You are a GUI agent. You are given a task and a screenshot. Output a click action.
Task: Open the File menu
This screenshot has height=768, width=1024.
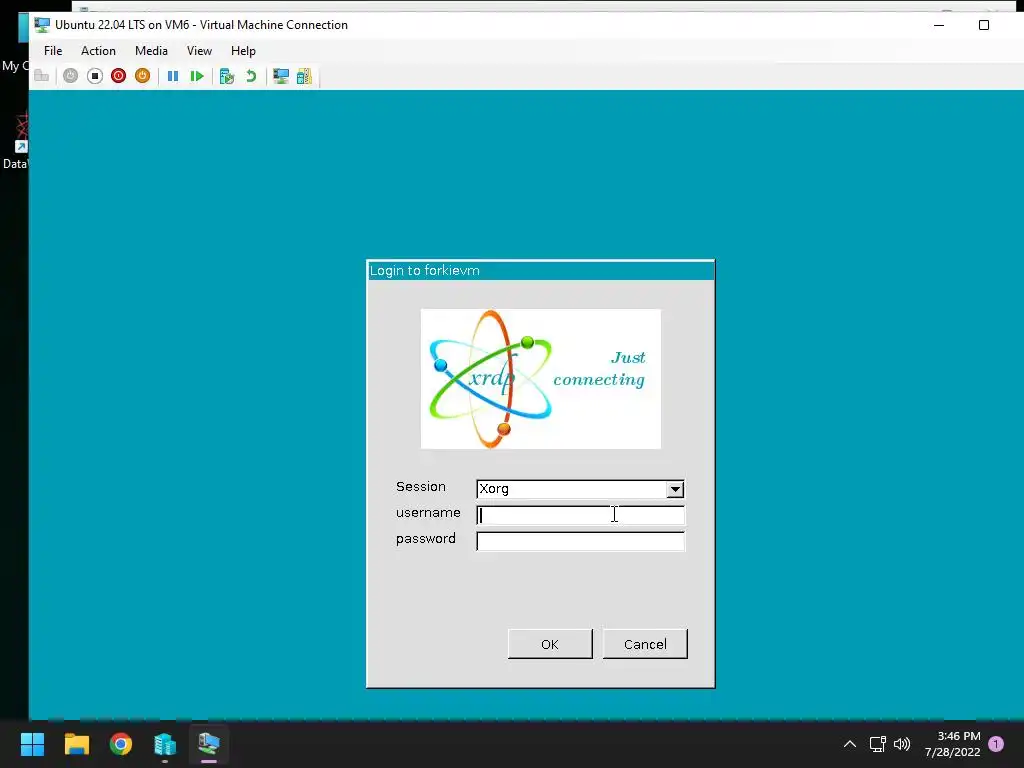[x=53, y=51]
